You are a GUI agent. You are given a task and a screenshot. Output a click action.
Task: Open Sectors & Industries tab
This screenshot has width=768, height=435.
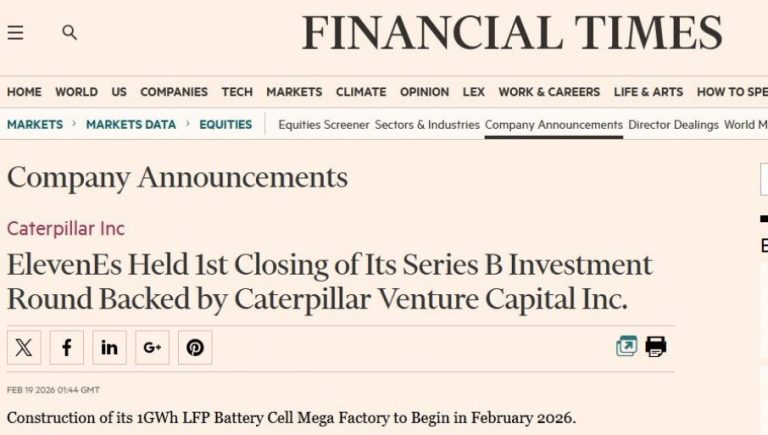(427, 125)
